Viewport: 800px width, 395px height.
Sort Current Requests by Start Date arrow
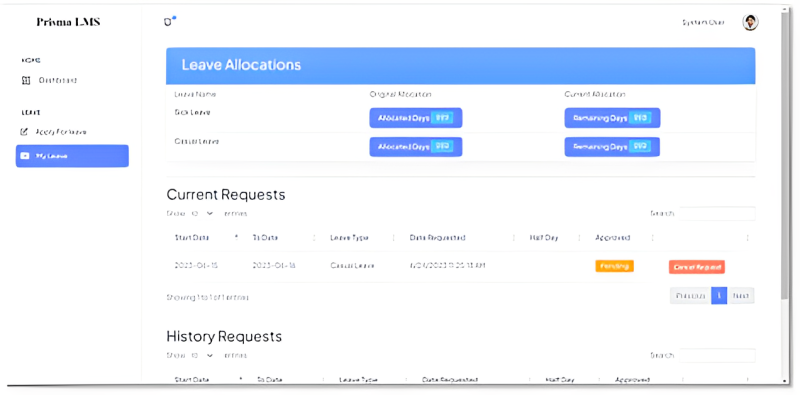click(236, 237)
